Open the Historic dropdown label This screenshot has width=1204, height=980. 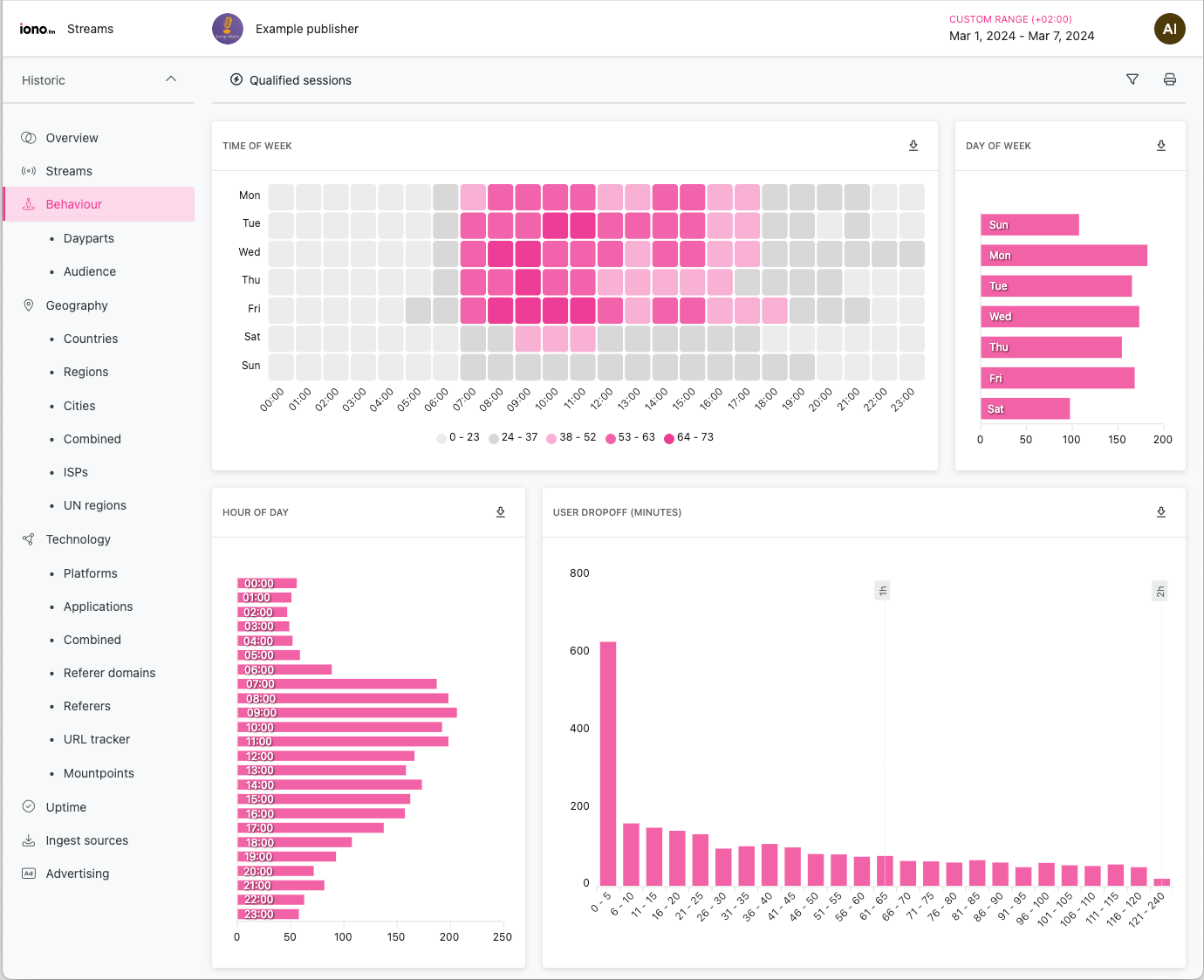44,80
